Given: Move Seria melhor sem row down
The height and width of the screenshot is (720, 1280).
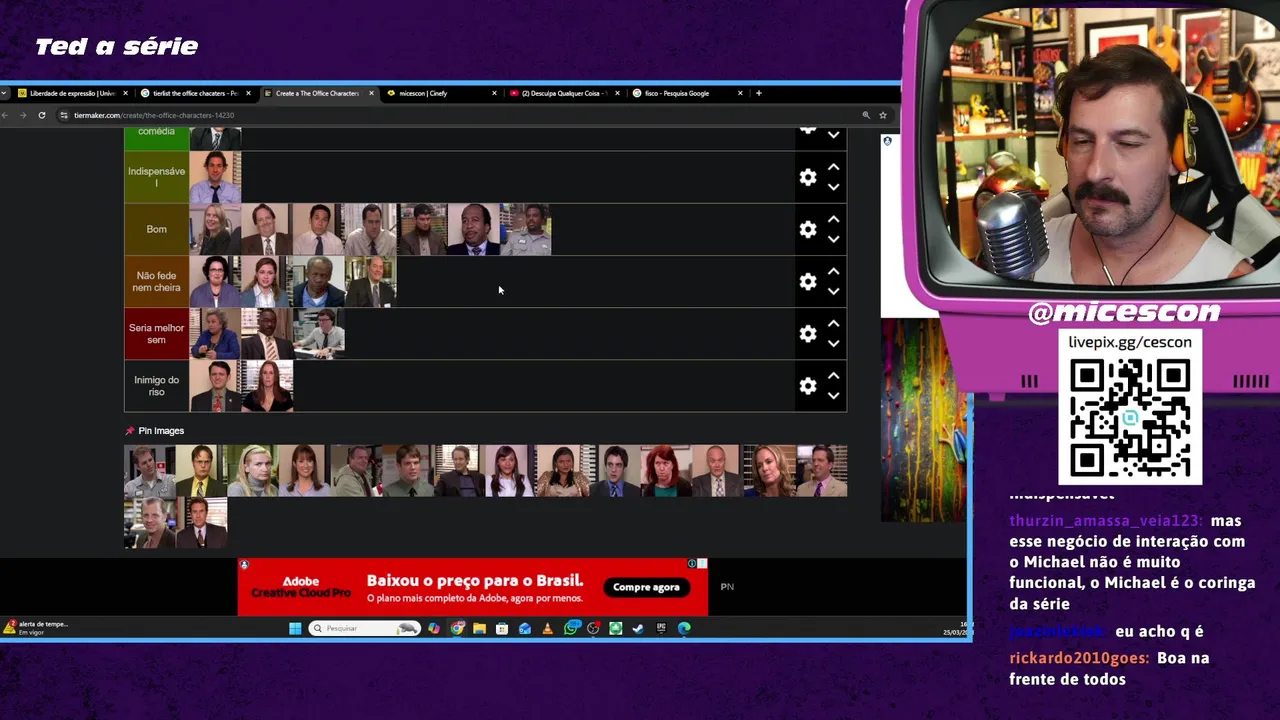Looking at the screenshot, I should point(833,343).
